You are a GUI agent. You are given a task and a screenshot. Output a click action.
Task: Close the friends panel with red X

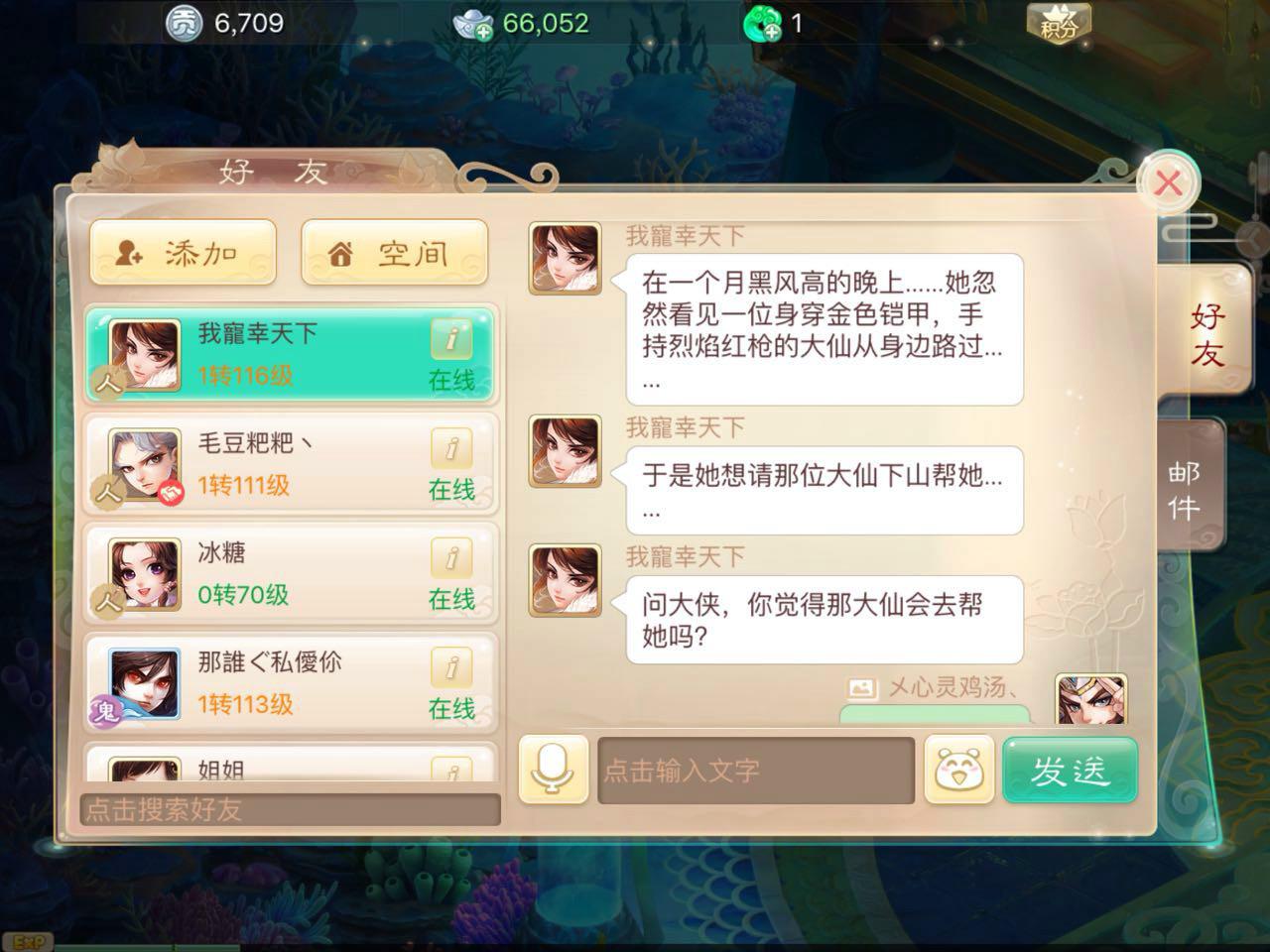point(1169,182)
